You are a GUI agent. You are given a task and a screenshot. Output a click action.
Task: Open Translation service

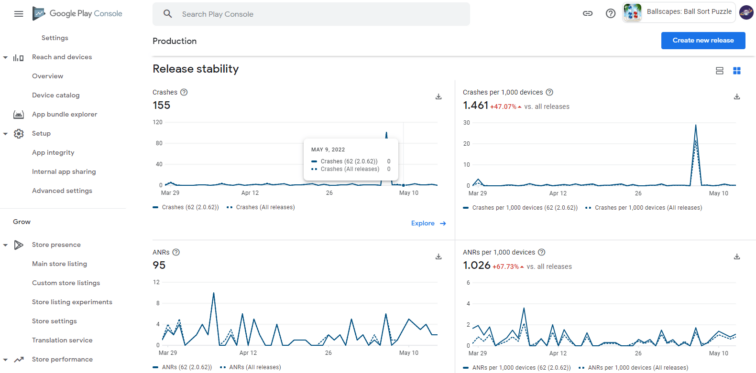[62, 340]
